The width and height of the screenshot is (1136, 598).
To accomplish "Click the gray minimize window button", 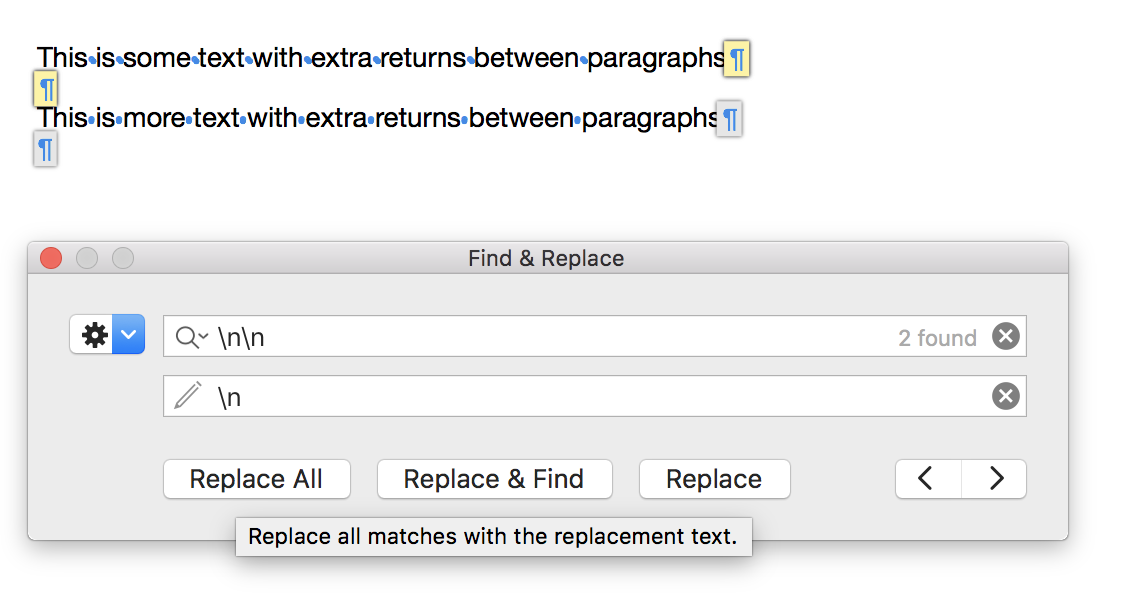I will (x=87, y=259).
